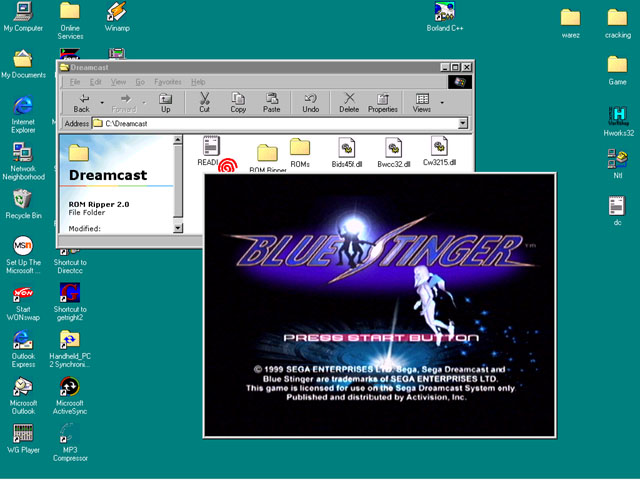Click the Paste toolbar button
The width and height of the screenshot is (640, 480).
[x=271, y=103]
